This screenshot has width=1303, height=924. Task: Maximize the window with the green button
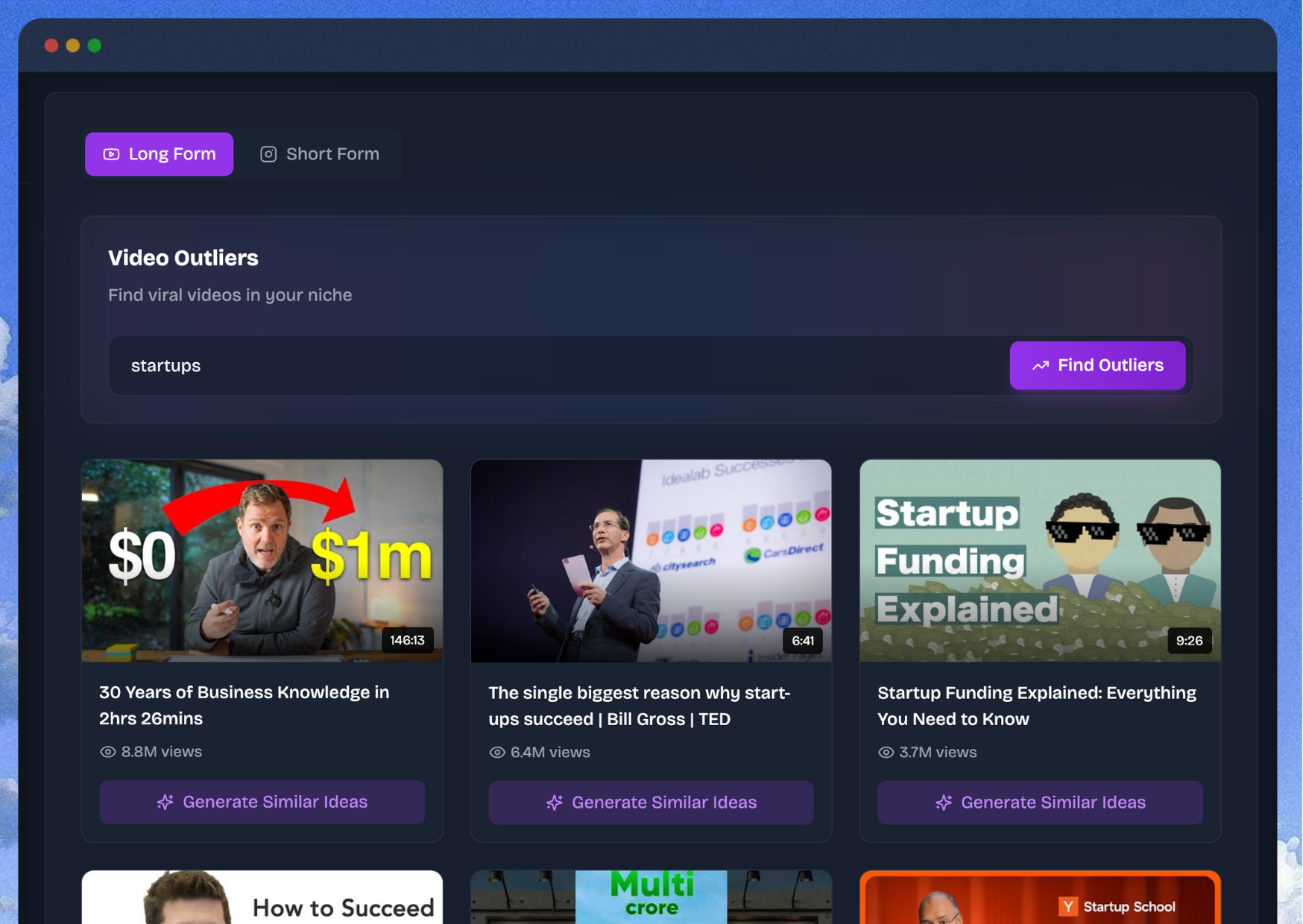95,45
